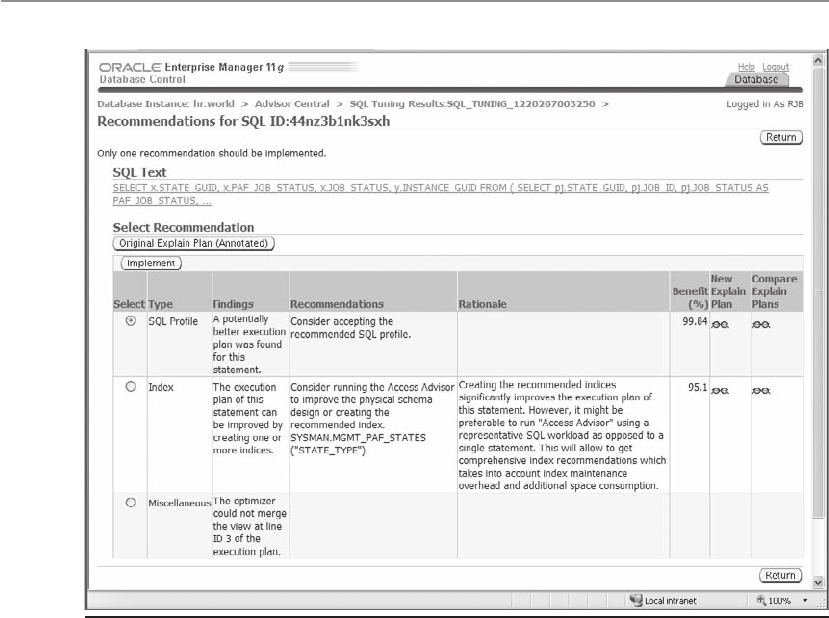Click the 99.84 benefit value

tap(695, 321)
